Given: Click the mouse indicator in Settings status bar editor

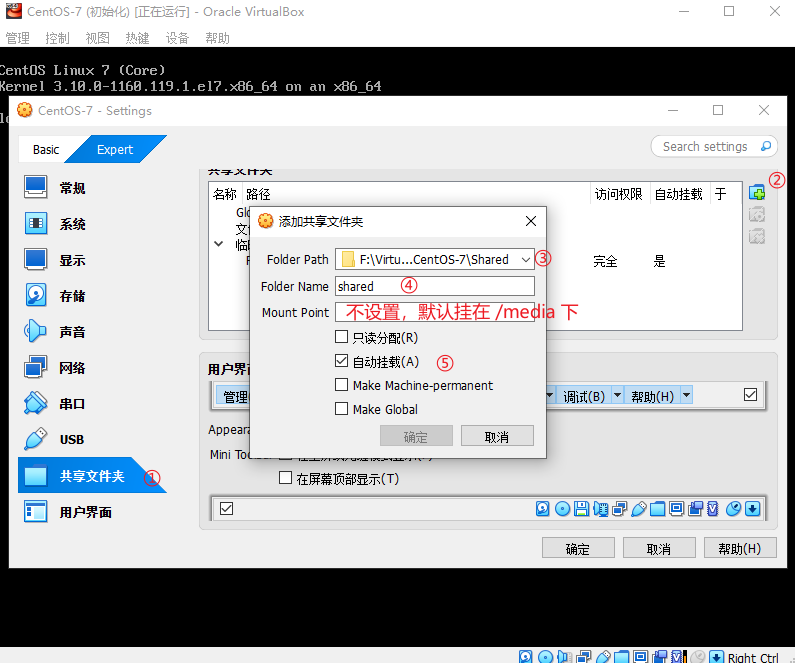Looking at the screenshot, I should [x=733, y=508].
